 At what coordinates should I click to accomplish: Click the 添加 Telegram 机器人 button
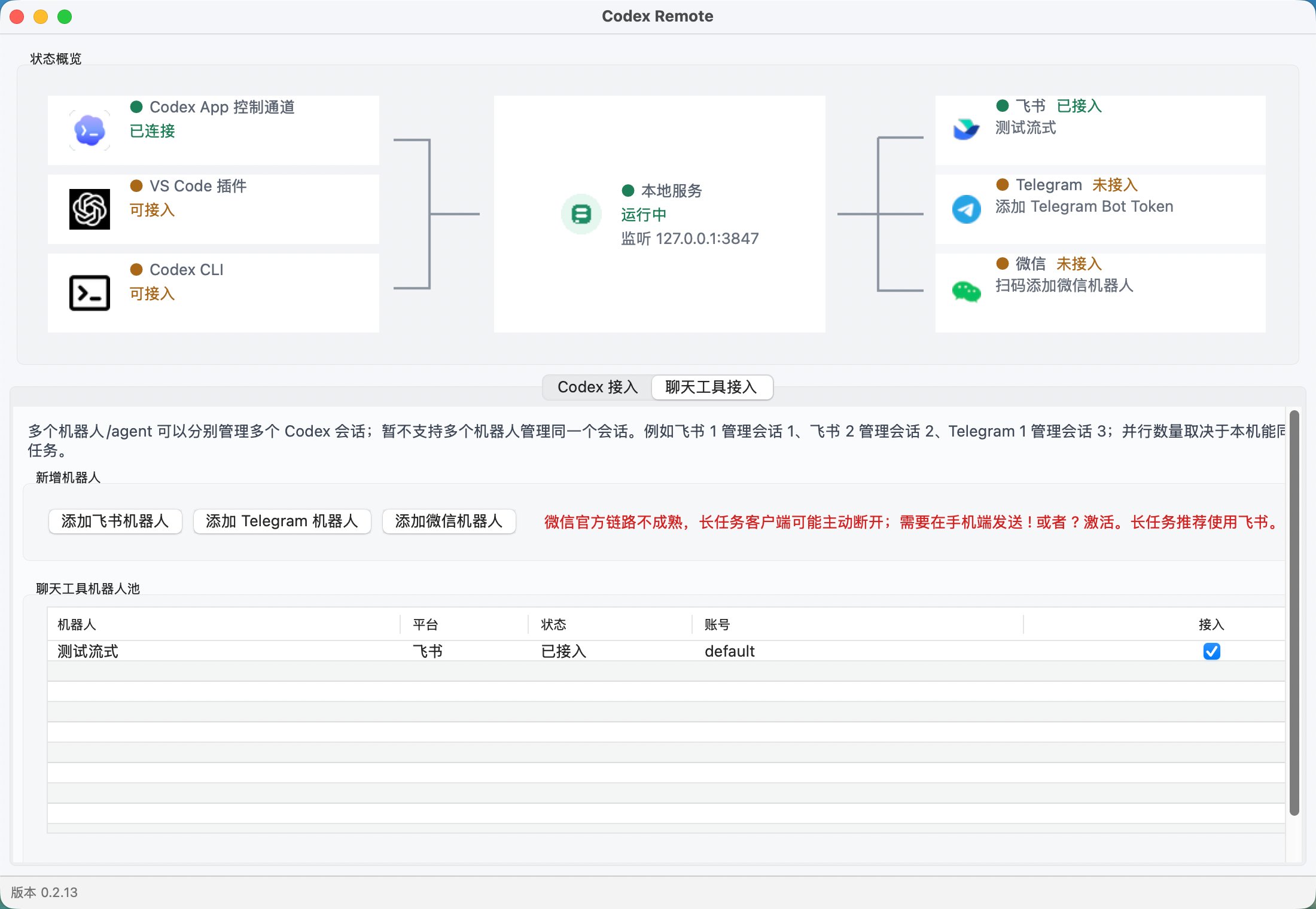tap(282, 521)
